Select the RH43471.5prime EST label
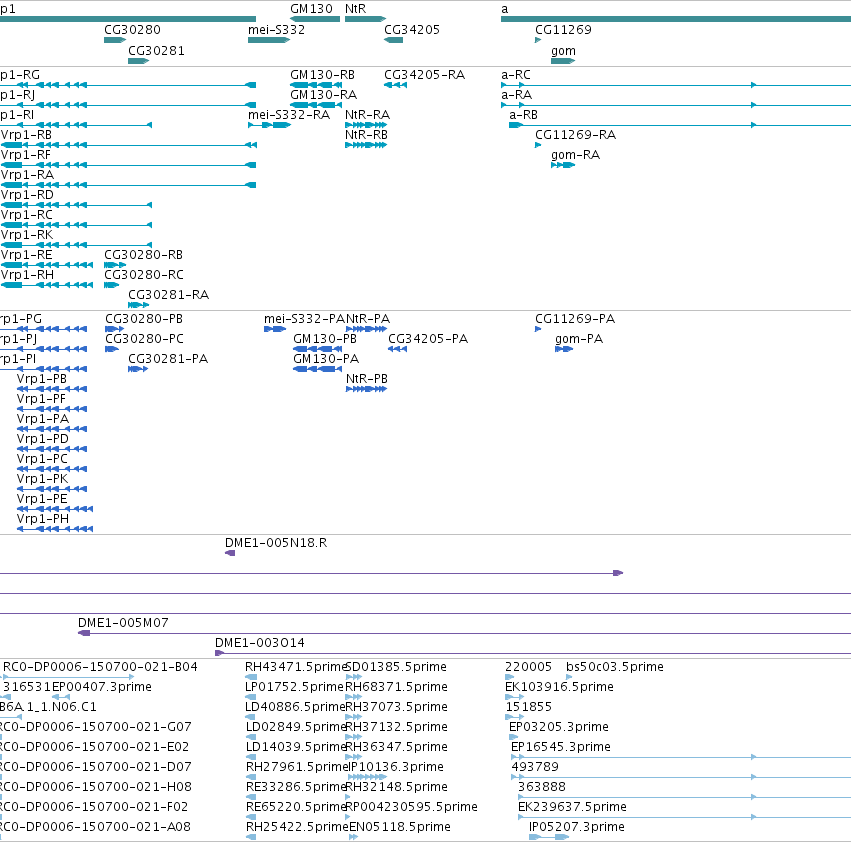Viewport: 851px width, 842px height. point(296,667)
